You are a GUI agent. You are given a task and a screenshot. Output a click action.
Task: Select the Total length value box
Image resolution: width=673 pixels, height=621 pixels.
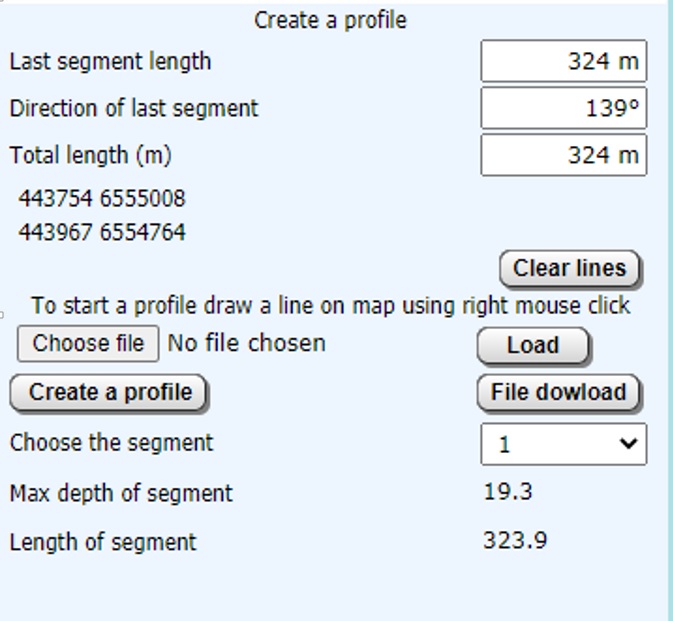pyautogui.click(x=563, y=155)
